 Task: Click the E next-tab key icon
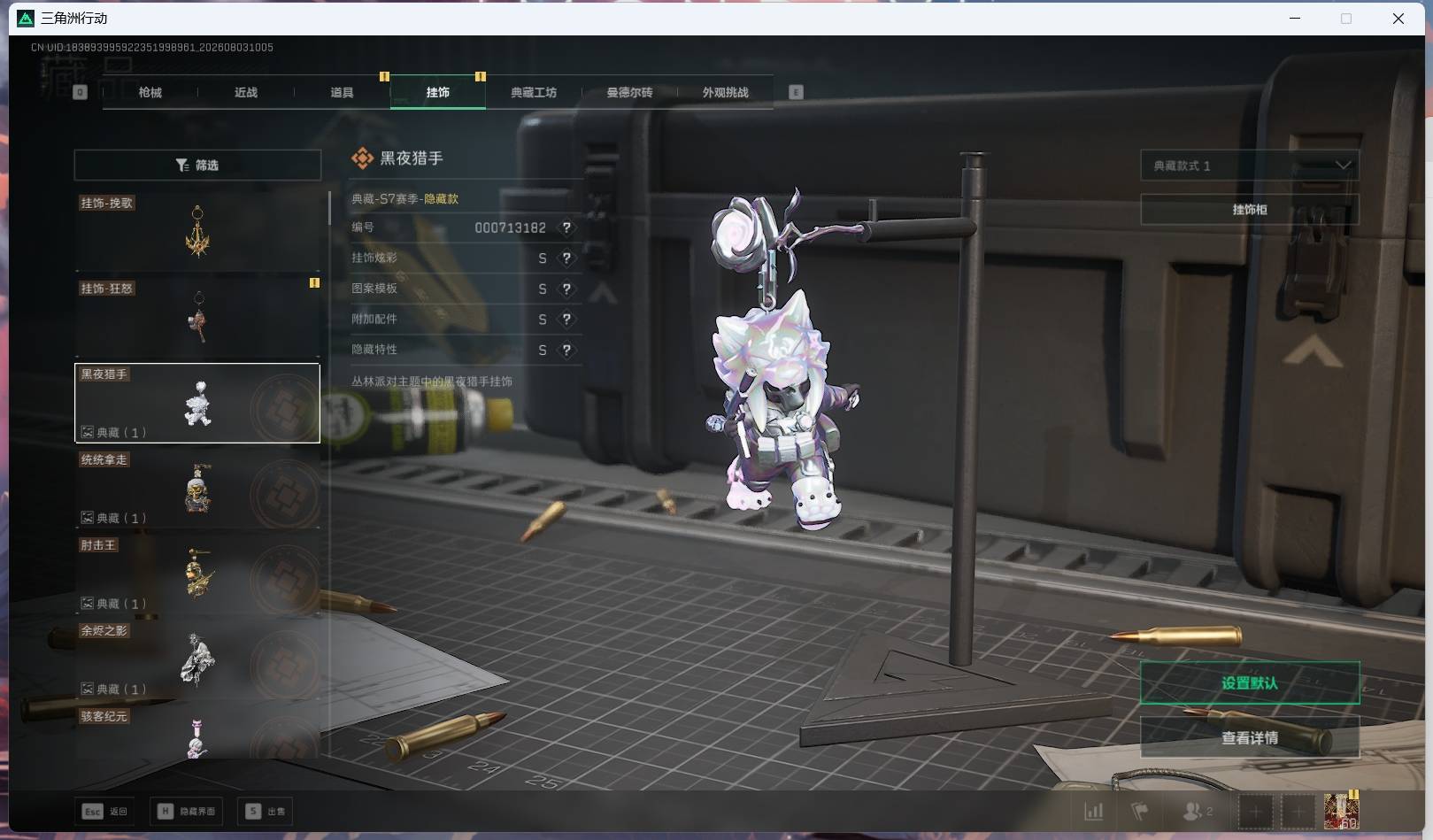click(796, 92)
